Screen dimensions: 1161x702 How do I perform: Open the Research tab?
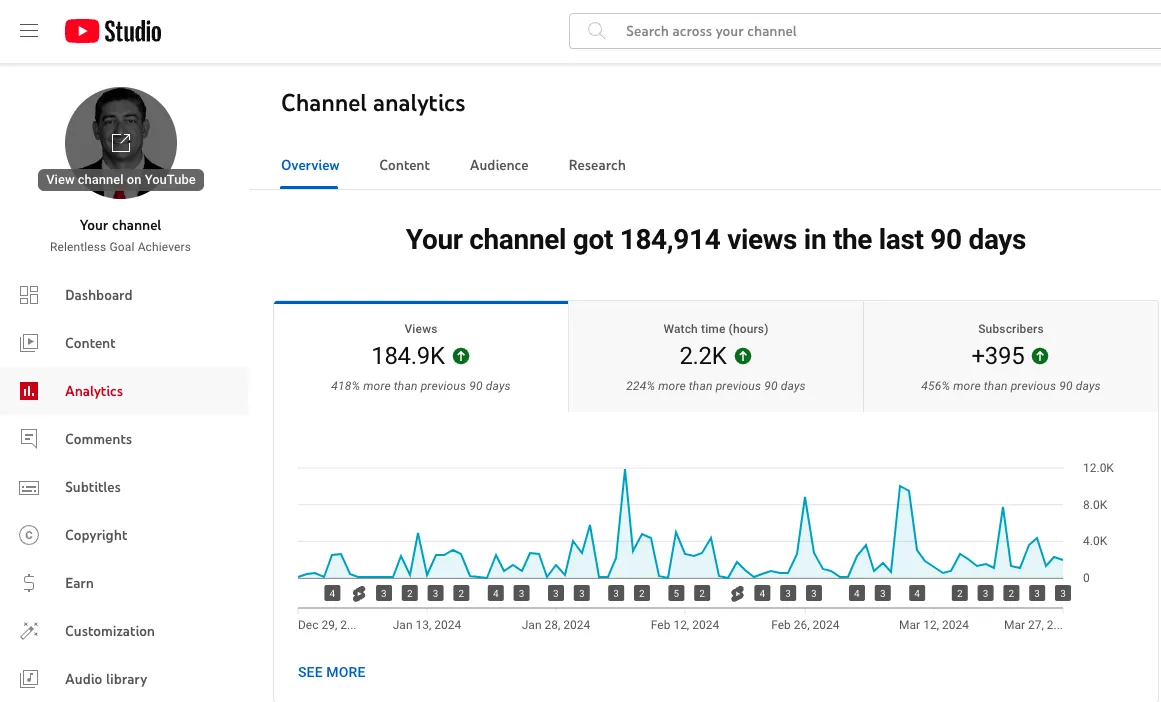(597, 165)
